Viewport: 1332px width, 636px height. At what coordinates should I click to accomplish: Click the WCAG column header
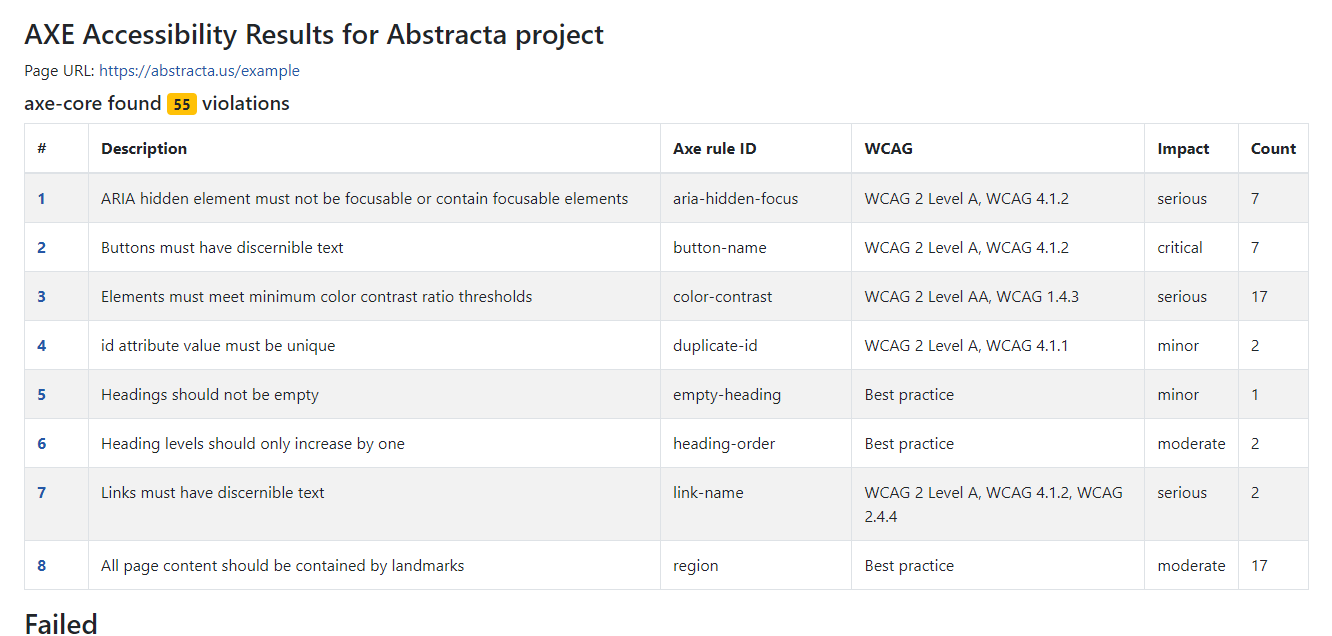[889, 149]
